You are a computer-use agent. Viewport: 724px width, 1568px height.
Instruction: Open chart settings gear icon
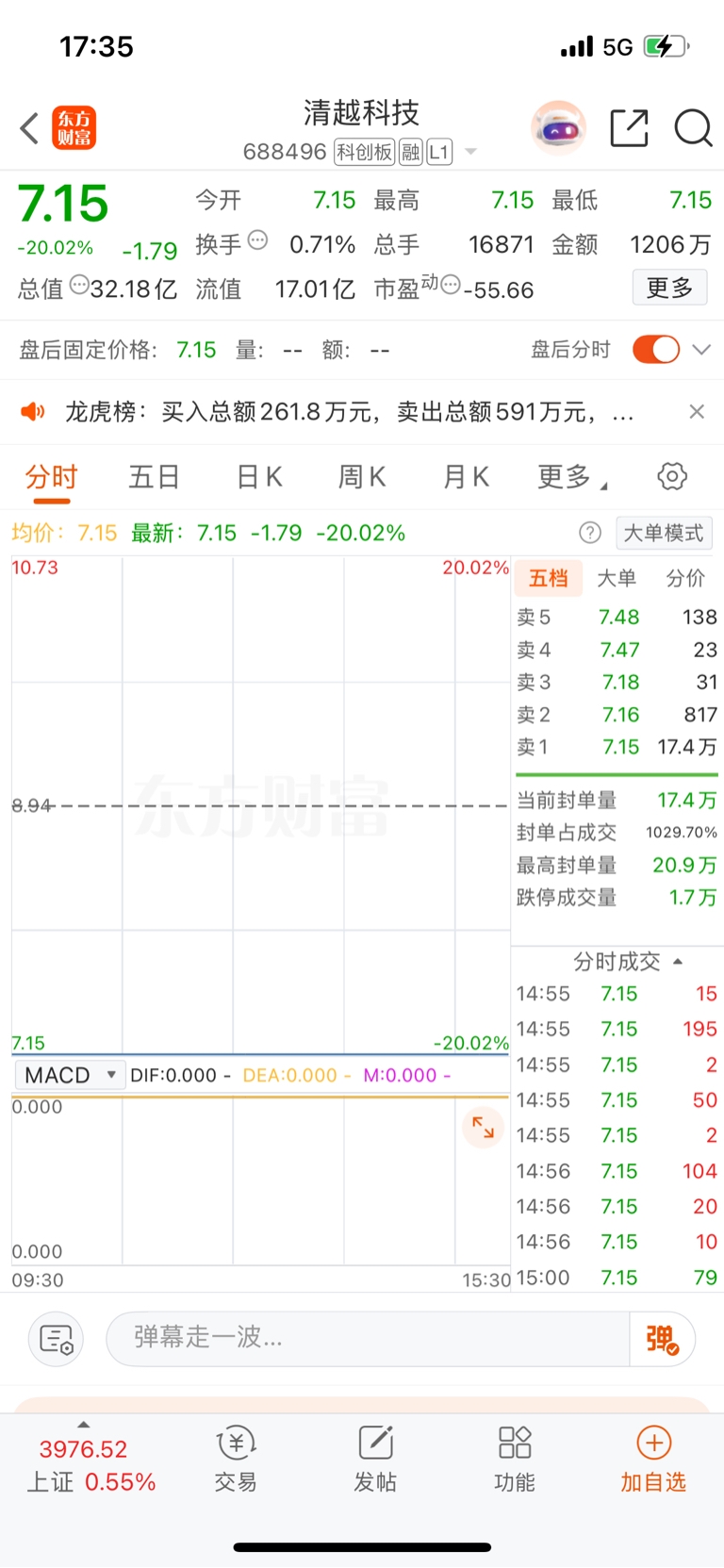672,476
